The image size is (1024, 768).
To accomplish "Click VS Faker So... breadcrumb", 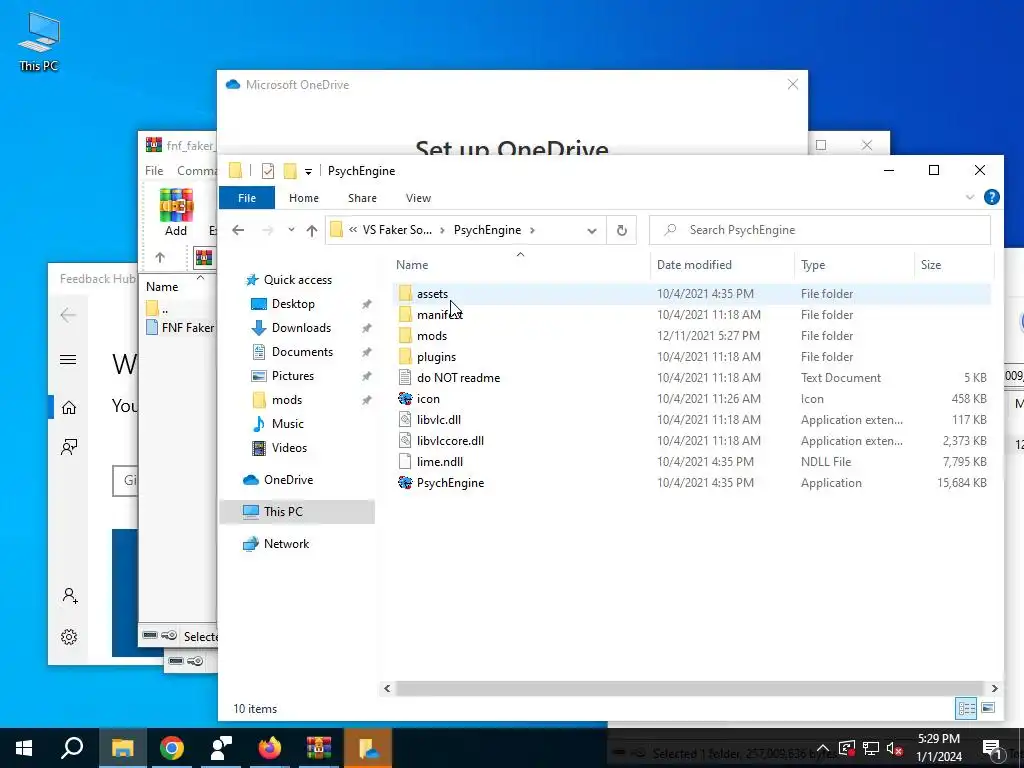I will (x=397, y=230).
